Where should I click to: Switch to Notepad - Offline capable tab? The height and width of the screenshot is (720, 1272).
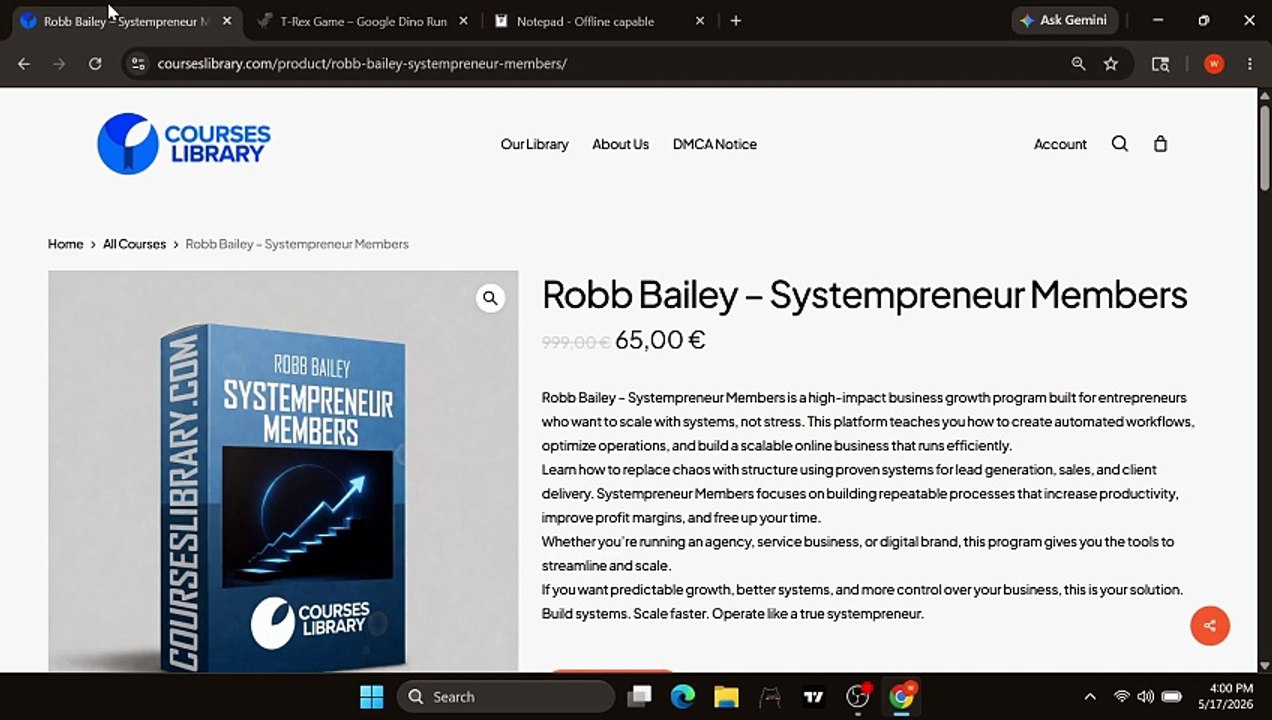coord(599,20)
